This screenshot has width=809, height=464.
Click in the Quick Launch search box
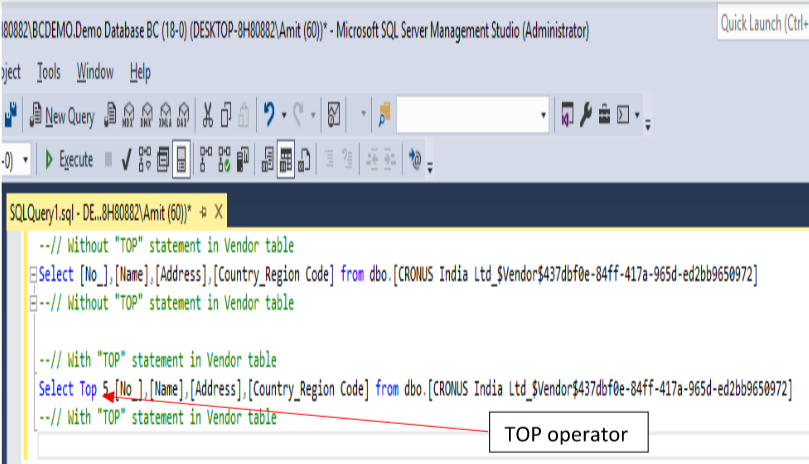[764, 23]
